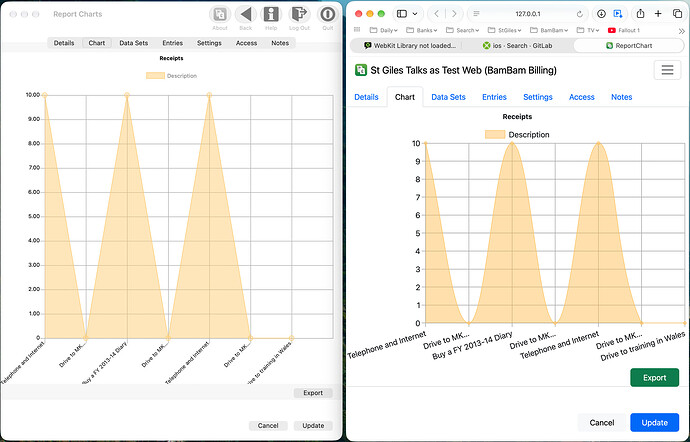Open Settings tab in Report Charts window
Viewport: 690px width, 442px height.
coord(209,43)
